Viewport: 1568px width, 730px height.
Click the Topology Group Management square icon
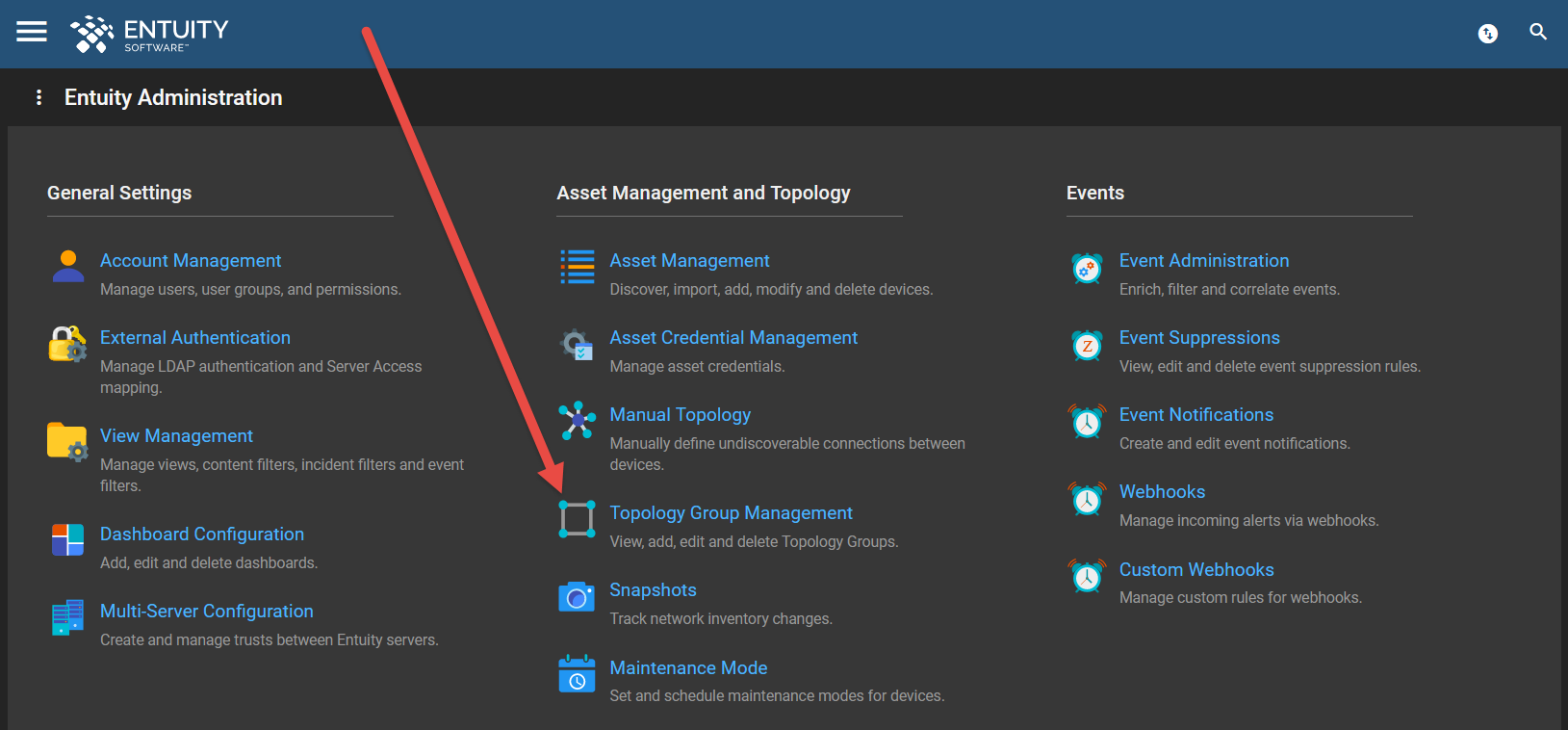[578, 519]
